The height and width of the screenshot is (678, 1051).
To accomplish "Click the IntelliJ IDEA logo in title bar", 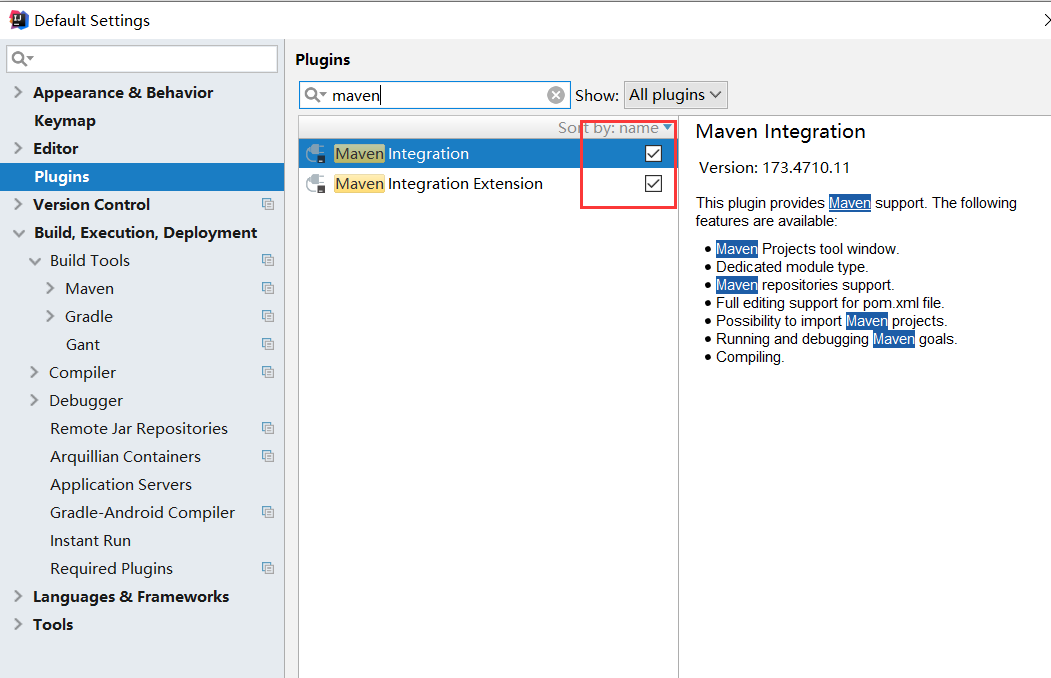I will pyautogui.click(x=18, y=18).
